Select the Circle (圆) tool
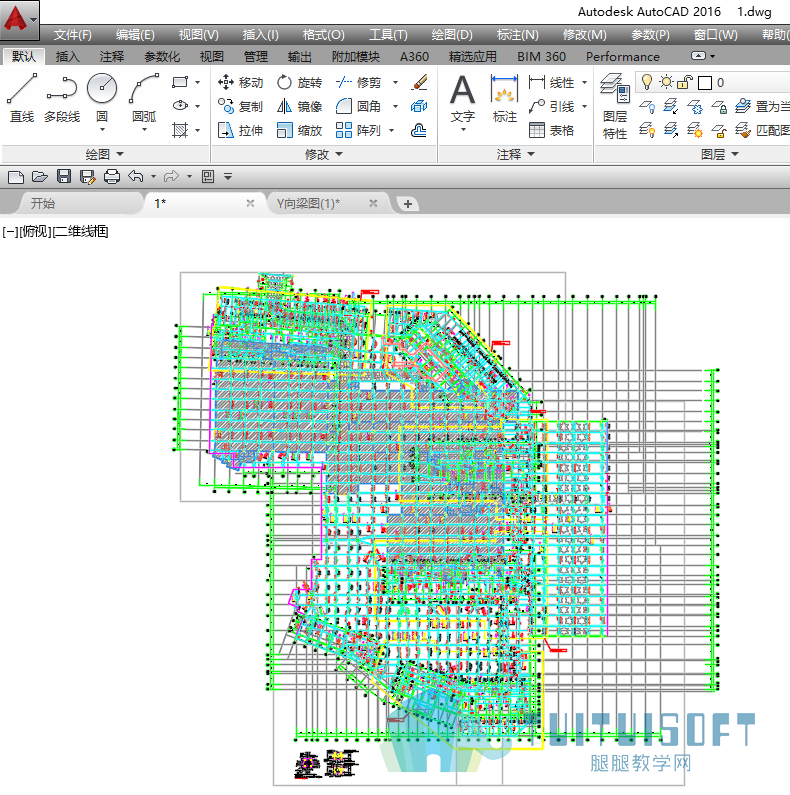 coord(102,98)
